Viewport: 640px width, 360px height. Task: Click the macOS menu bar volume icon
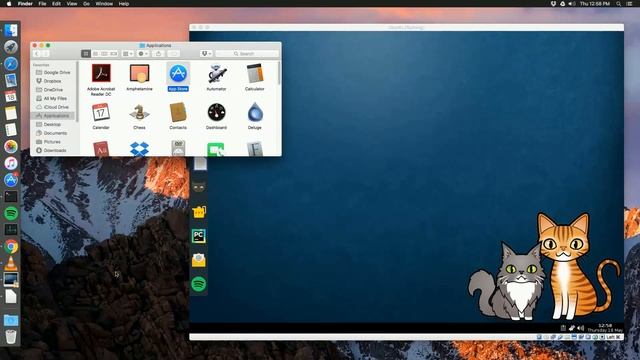[572, 4]
